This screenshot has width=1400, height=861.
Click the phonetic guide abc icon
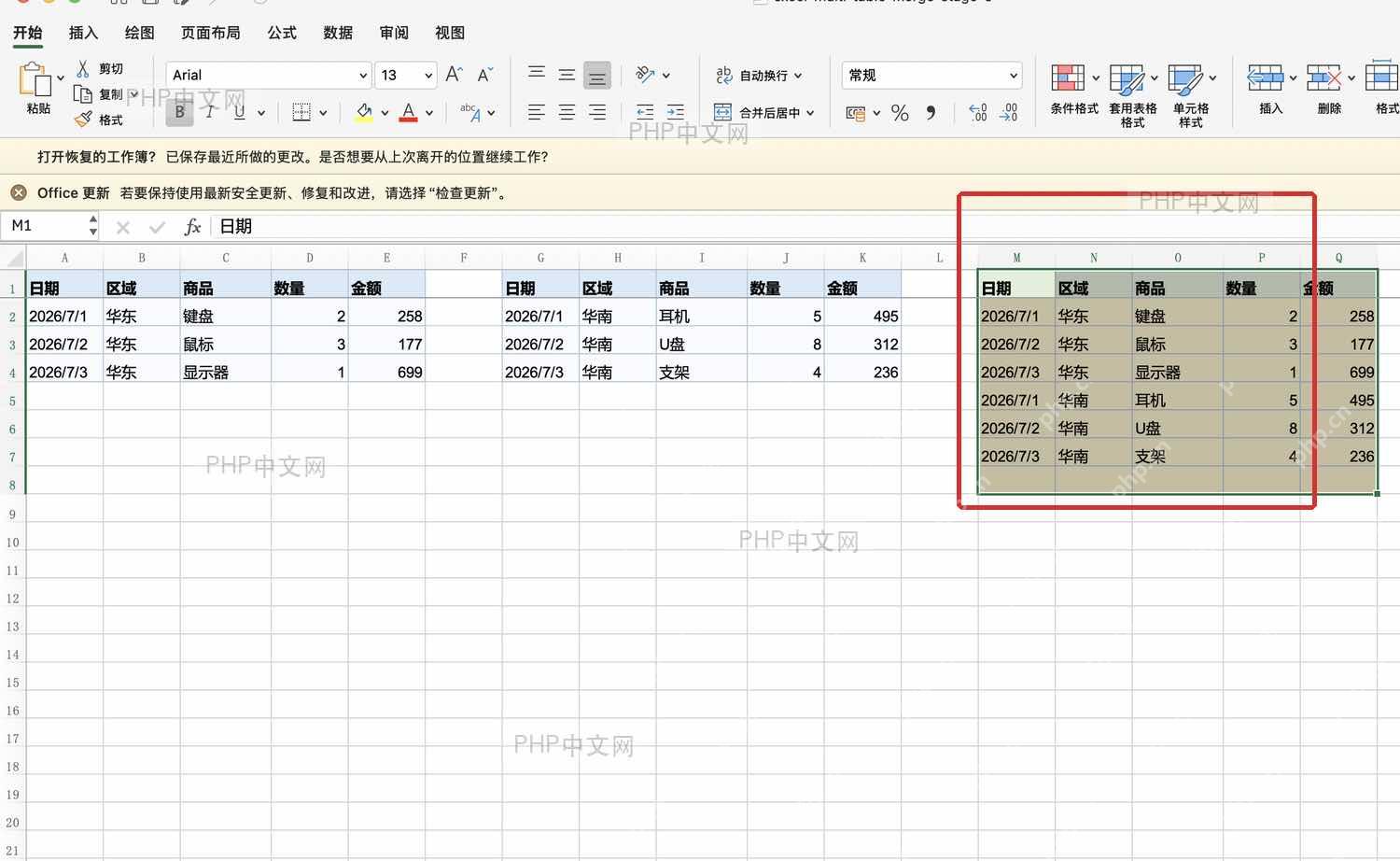click(x=469, y=113)
